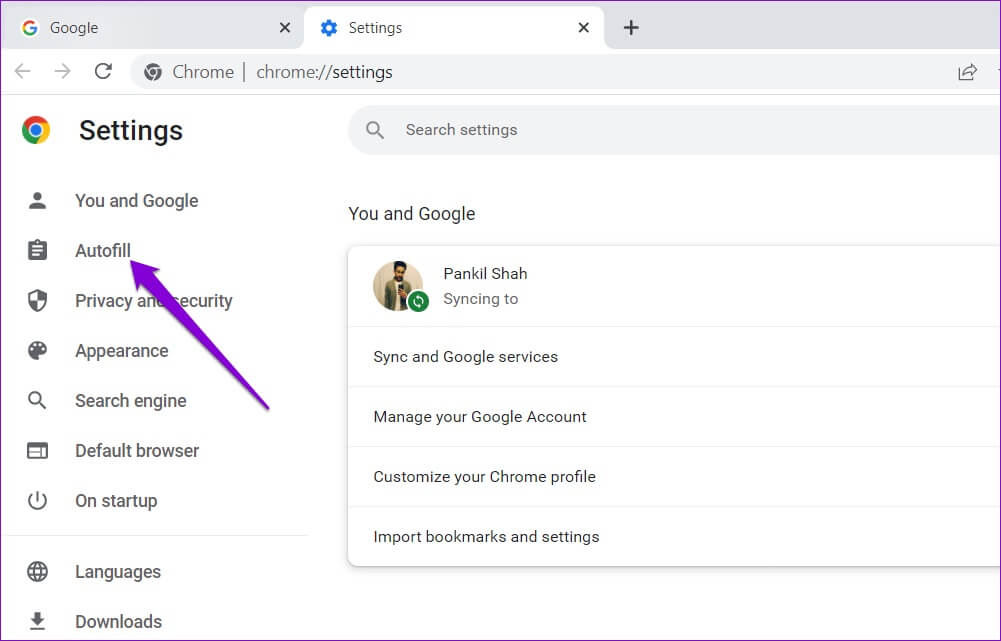Click the Chrome logo beside Settings title

coord(36,130)
